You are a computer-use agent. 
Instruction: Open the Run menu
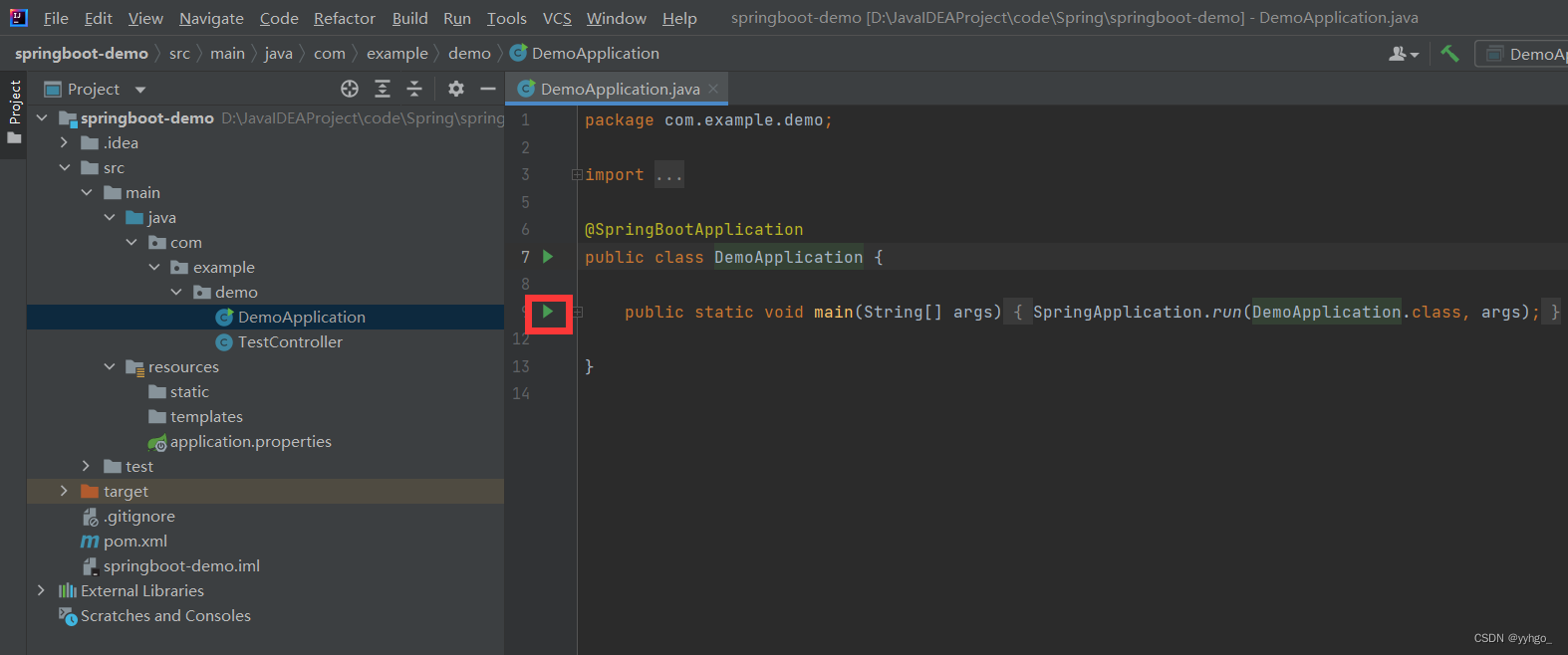[x=457, y=18]
